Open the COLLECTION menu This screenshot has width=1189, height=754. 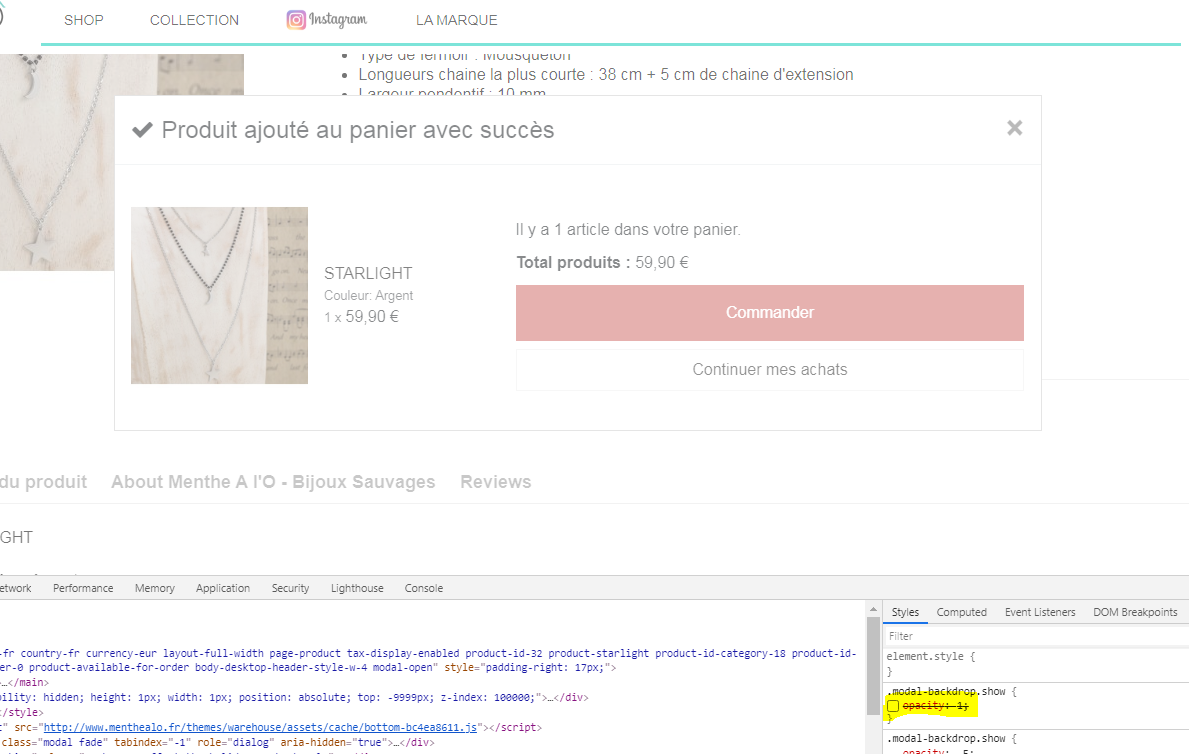[x=194, y=20]
